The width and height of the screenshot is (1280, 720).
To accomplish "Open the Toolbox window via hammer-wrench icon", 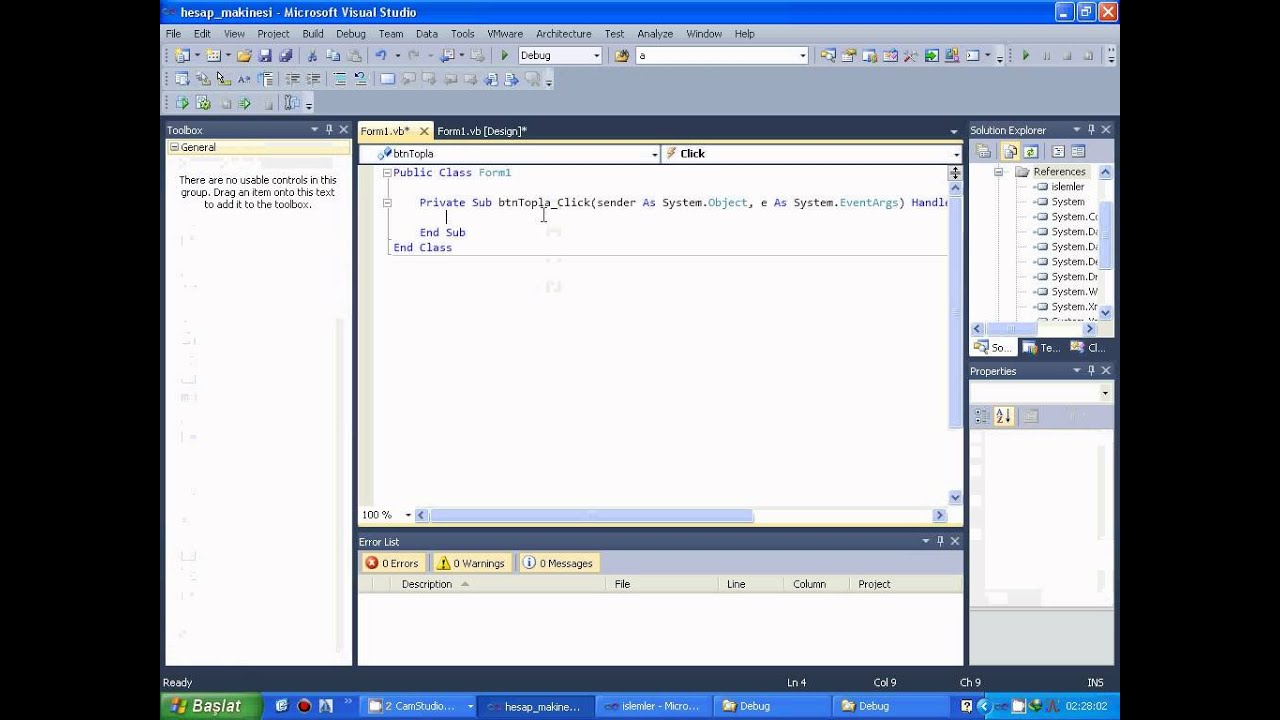I will click(910, 56).
